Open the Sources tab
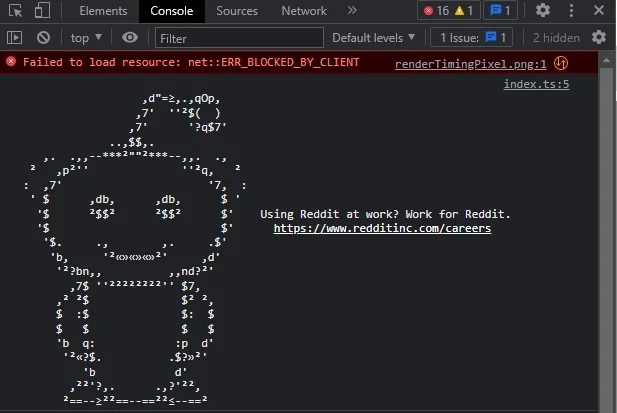 [x=237, y=11]
